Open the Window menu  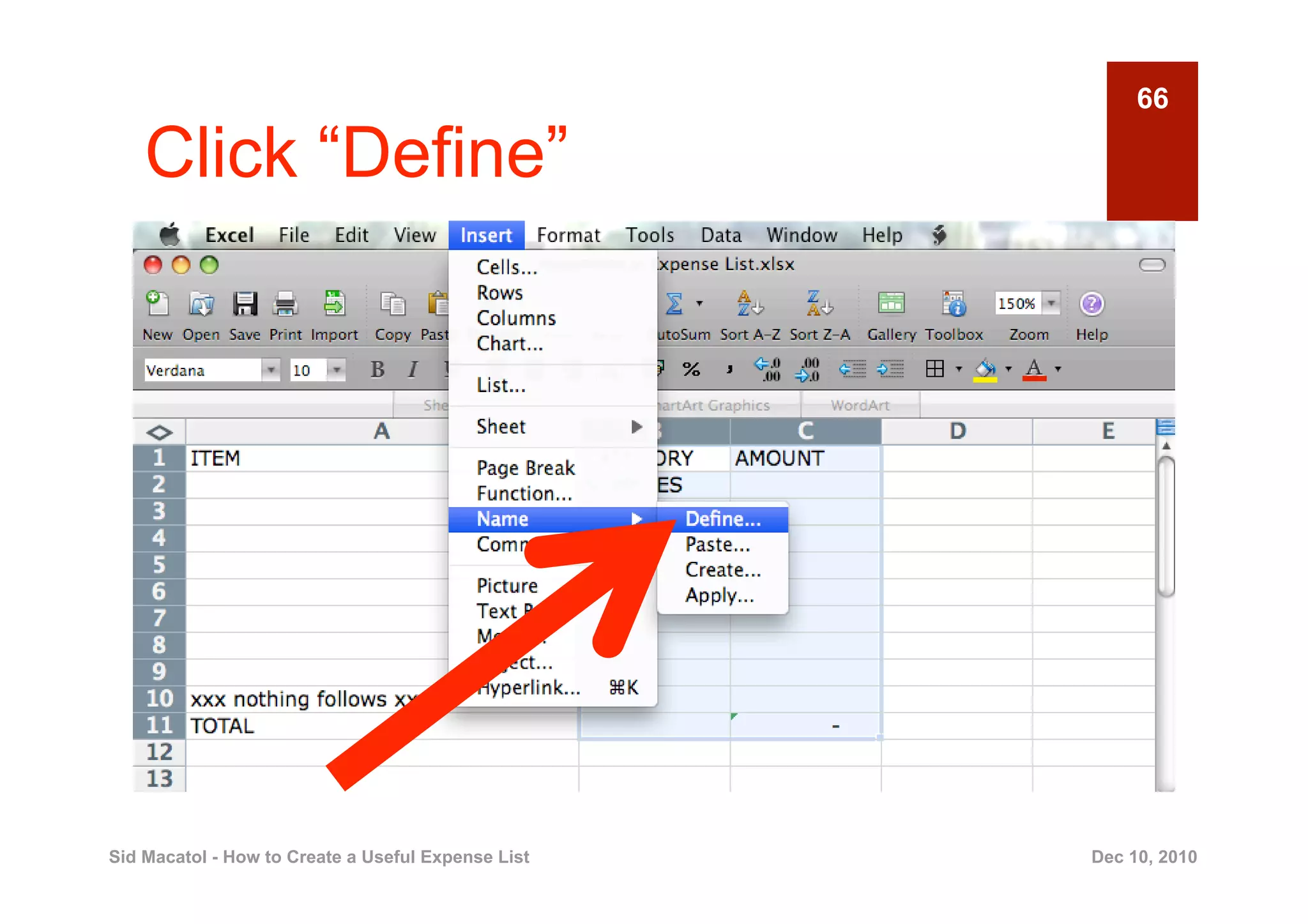click(802, 235)
